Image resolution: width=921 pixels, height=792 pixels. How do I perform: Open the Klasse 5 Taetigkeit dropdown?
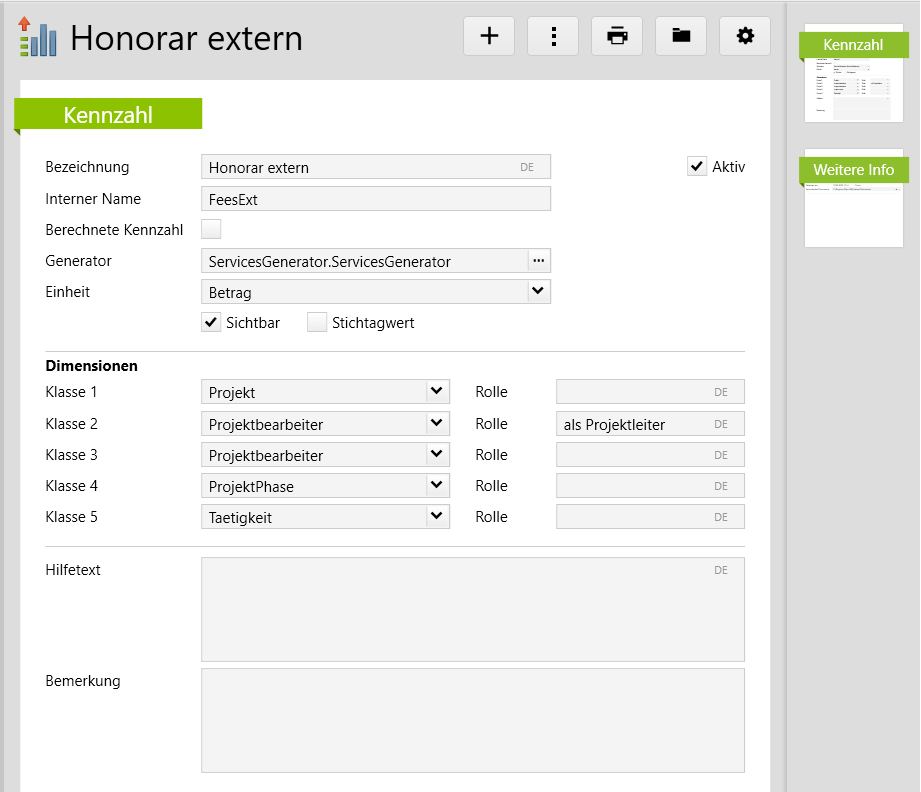click(x=437, y=517)
